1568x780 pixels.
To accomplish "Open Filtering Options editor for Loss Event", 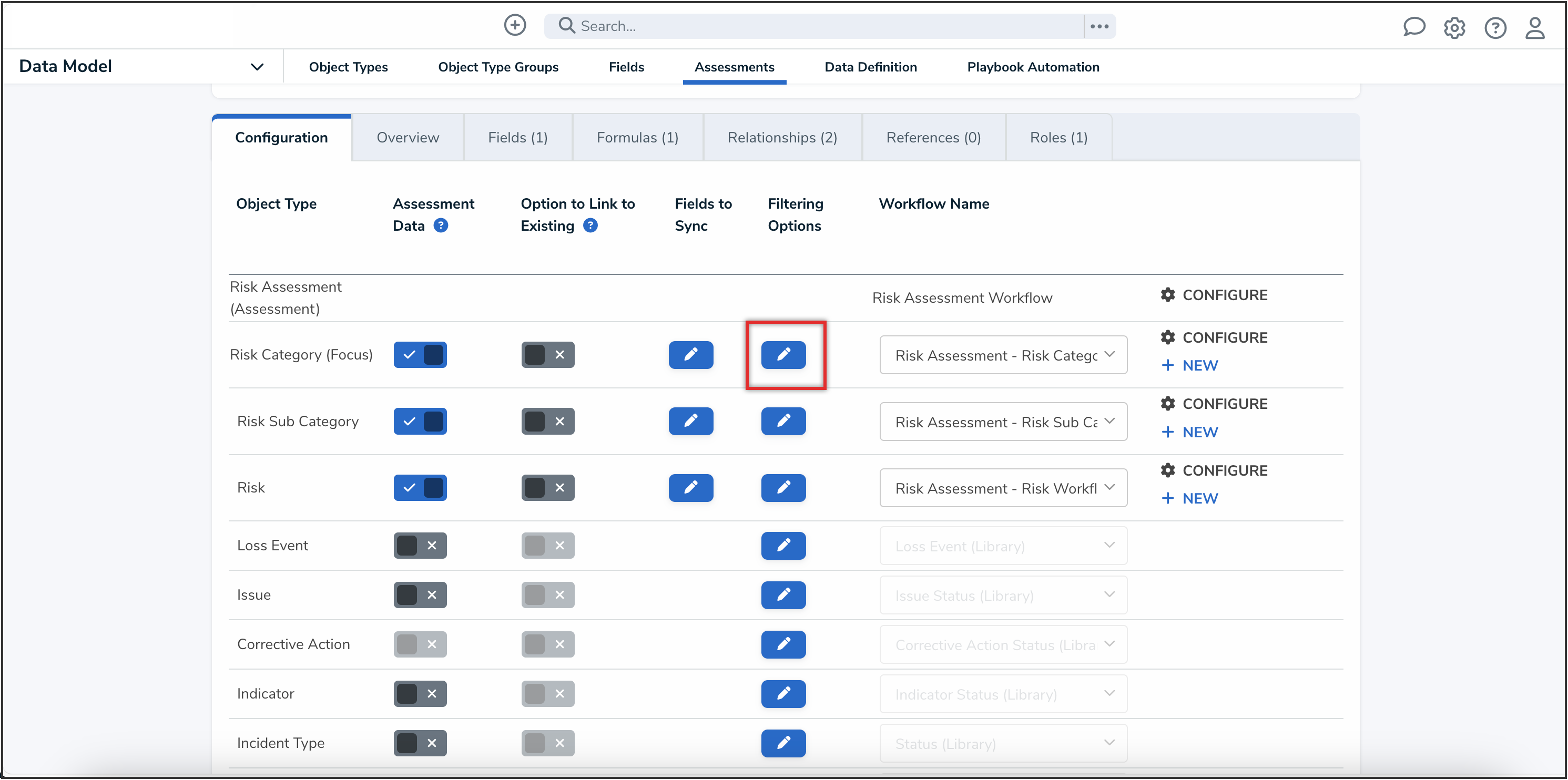I will (x=783, y=546).
